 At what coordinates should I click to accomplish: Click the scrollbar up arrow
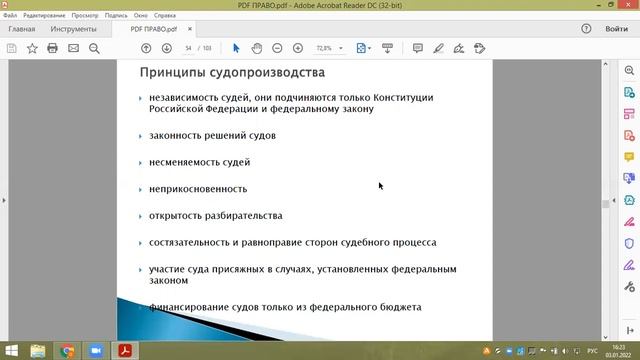tap(605, 64)
